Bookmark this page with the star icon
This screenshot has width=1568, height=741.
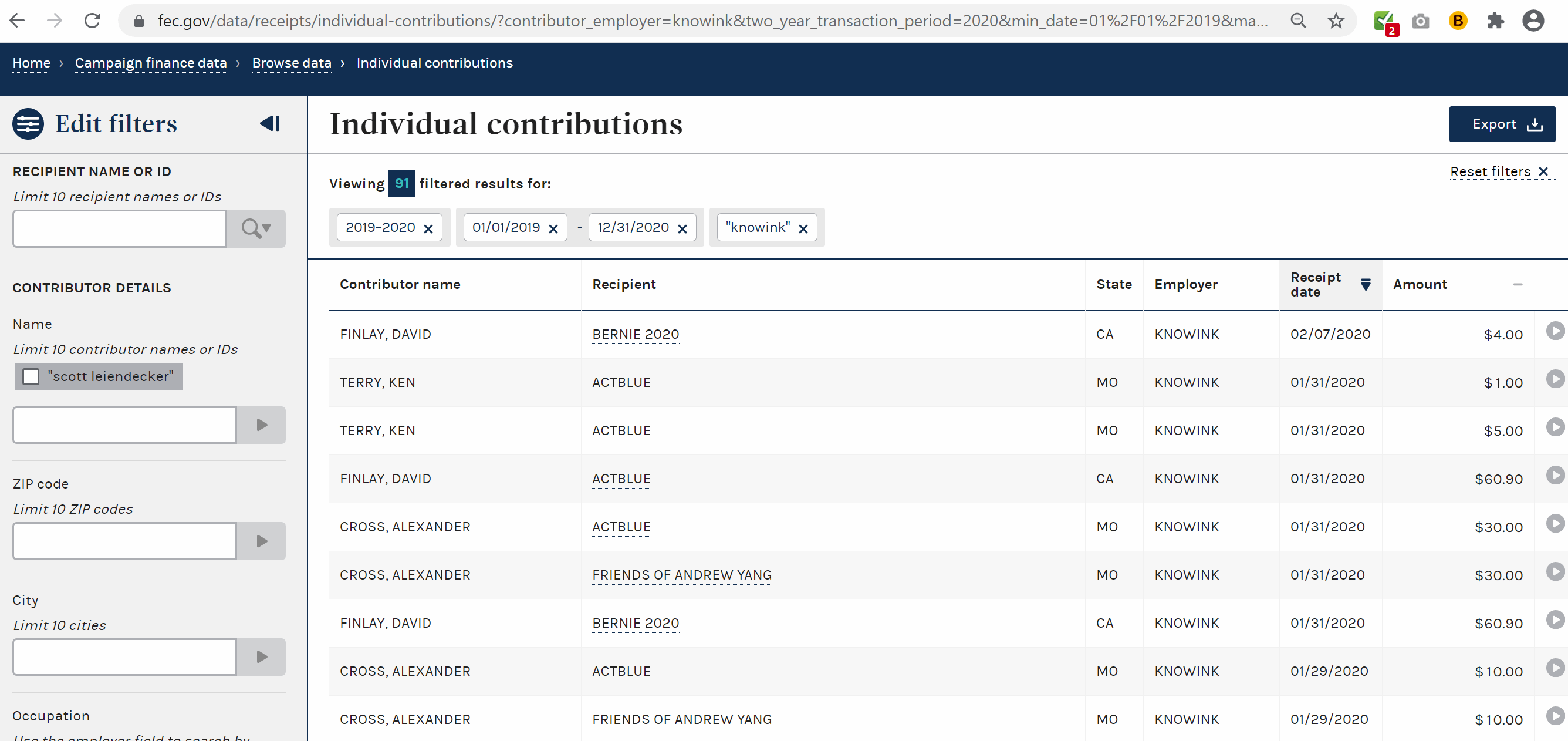pos(1336,21)
